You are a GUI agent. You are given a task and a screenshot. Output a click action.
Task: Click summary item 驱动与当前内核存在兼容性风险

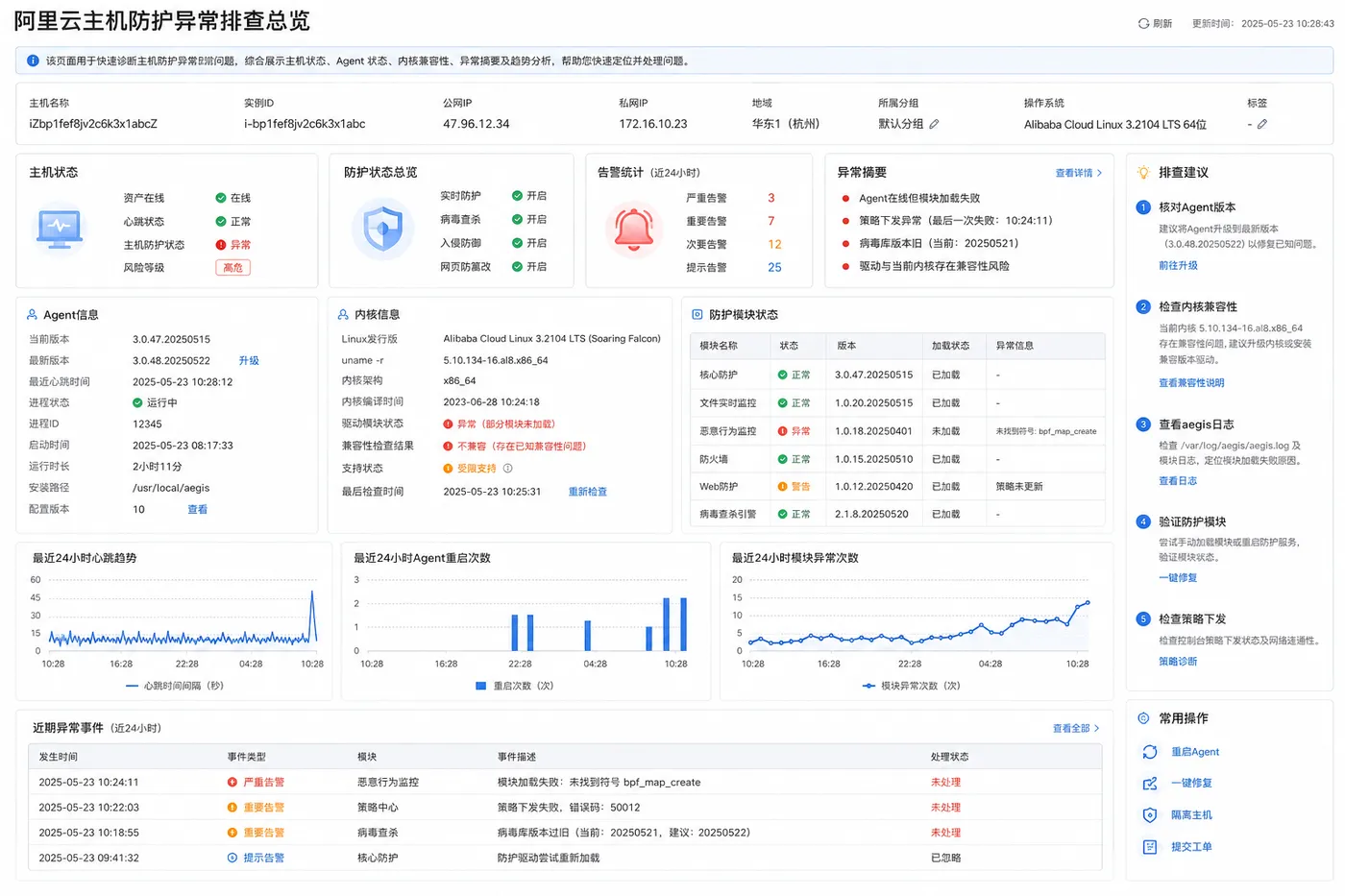click(x=934, y=266)
